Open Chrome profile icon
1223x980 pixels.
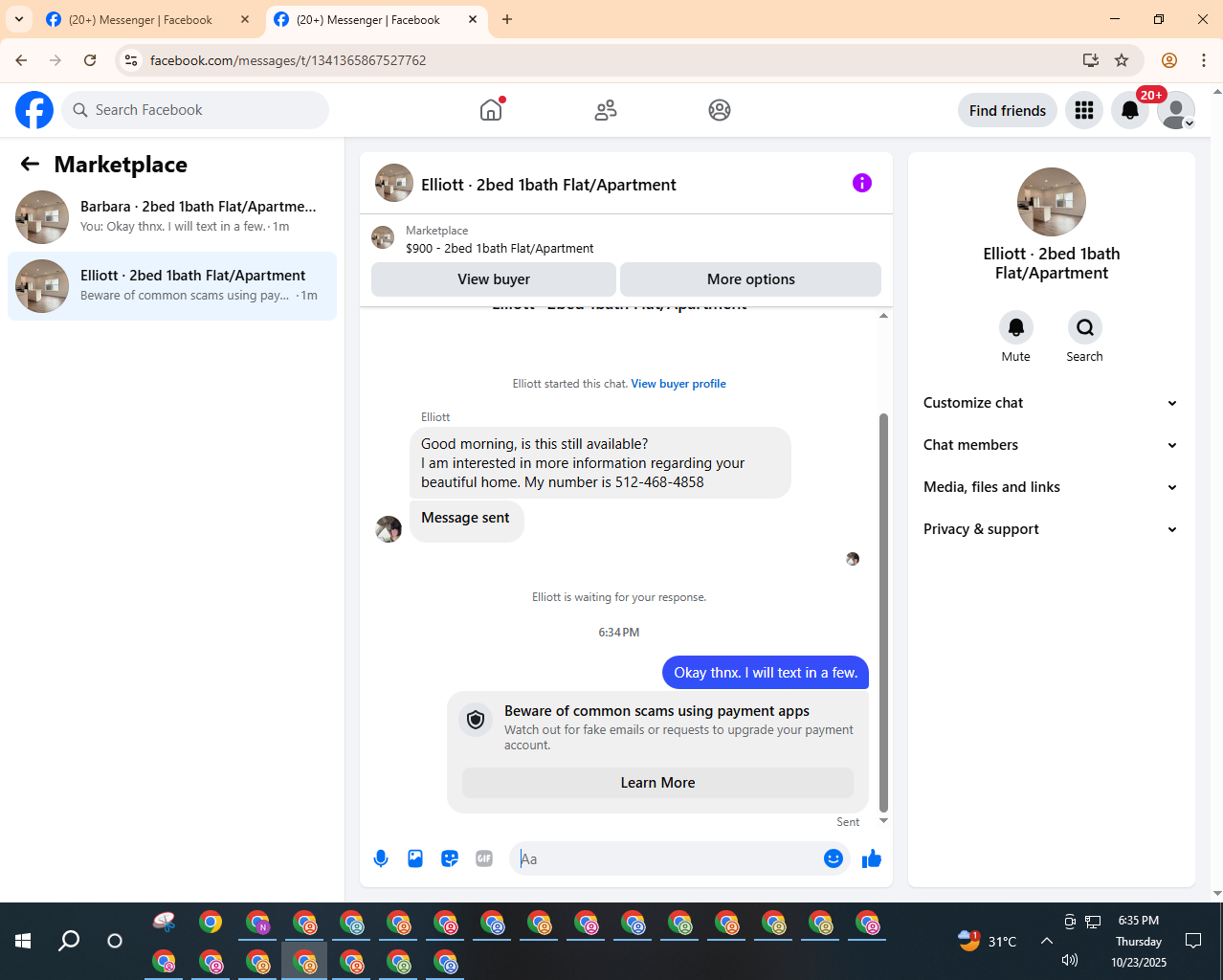click(1169, 60)
